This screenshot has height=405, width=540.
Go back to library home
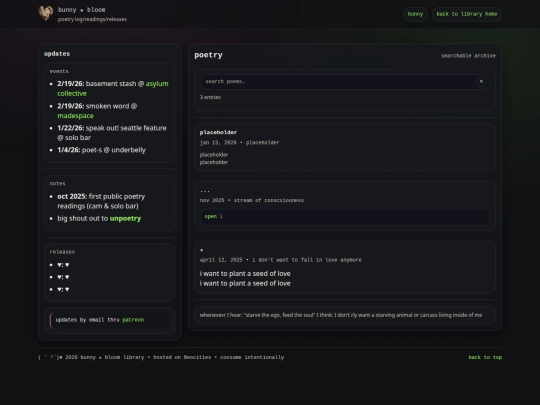click(x=467, y=14)
